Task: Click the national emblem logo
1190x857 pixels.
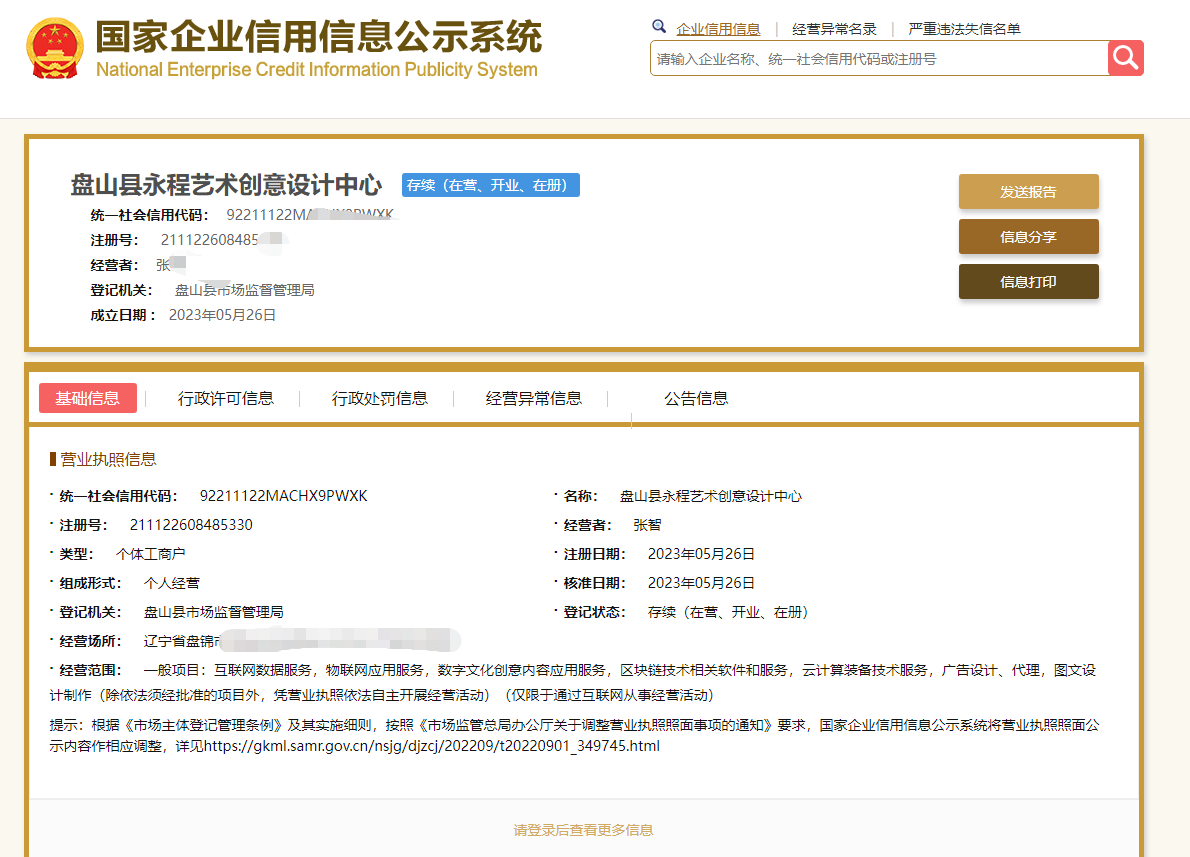Action: pyautogui.click(x=55, y=49)
